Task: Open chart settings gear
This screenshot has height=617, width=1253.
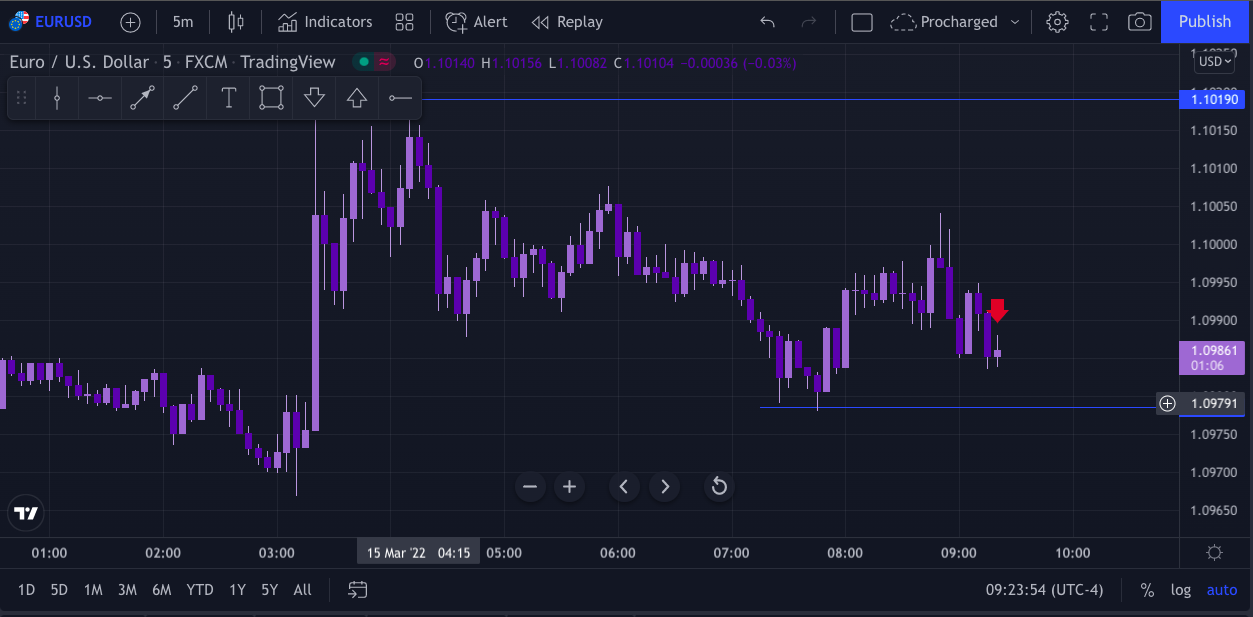Action: coord(1057,22)
